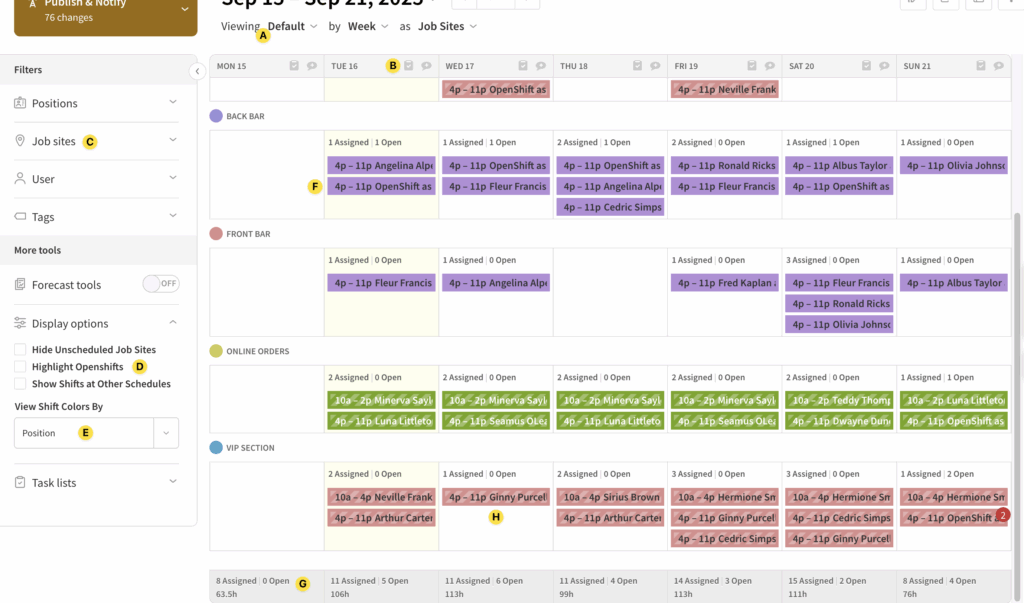This screenshot has width=1024, height=603.
Task: Turn on the Forecast tools switch
Action: click(160, 284)
